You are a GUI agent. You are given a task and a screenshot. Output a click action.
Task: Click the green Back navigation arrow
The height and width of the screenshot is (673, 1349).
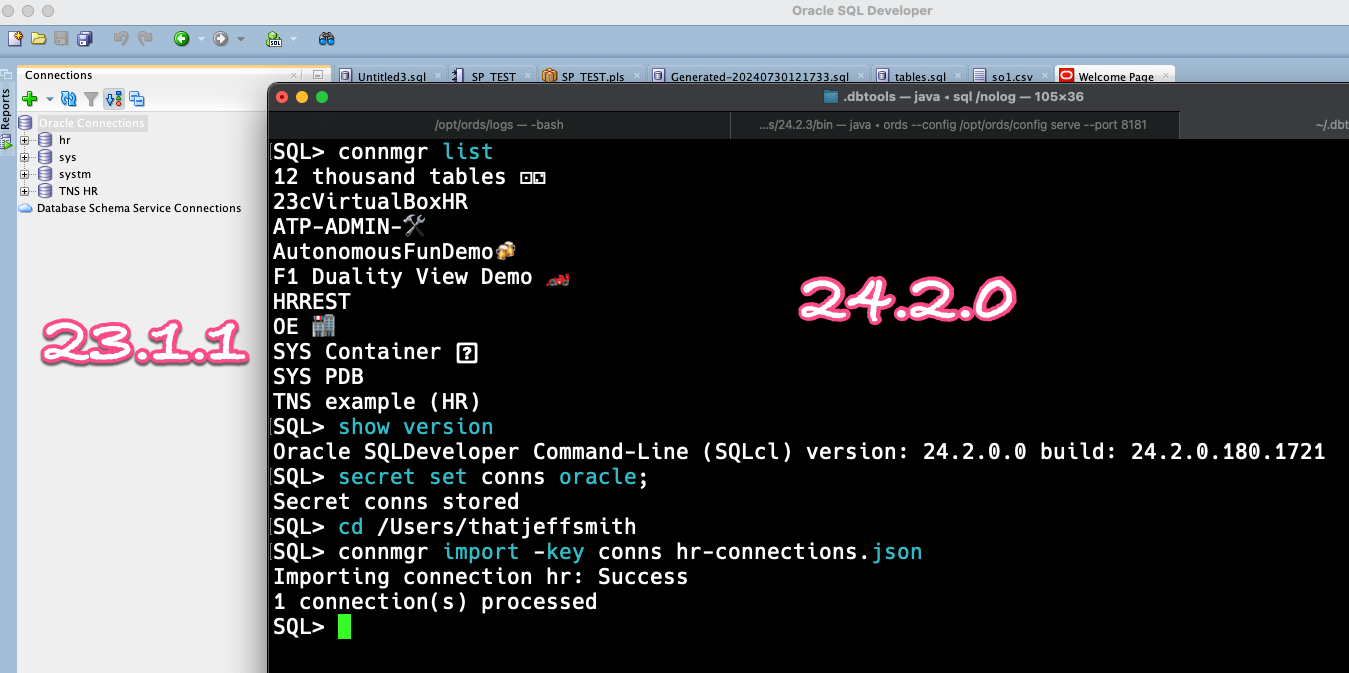(x=181, y=39)
